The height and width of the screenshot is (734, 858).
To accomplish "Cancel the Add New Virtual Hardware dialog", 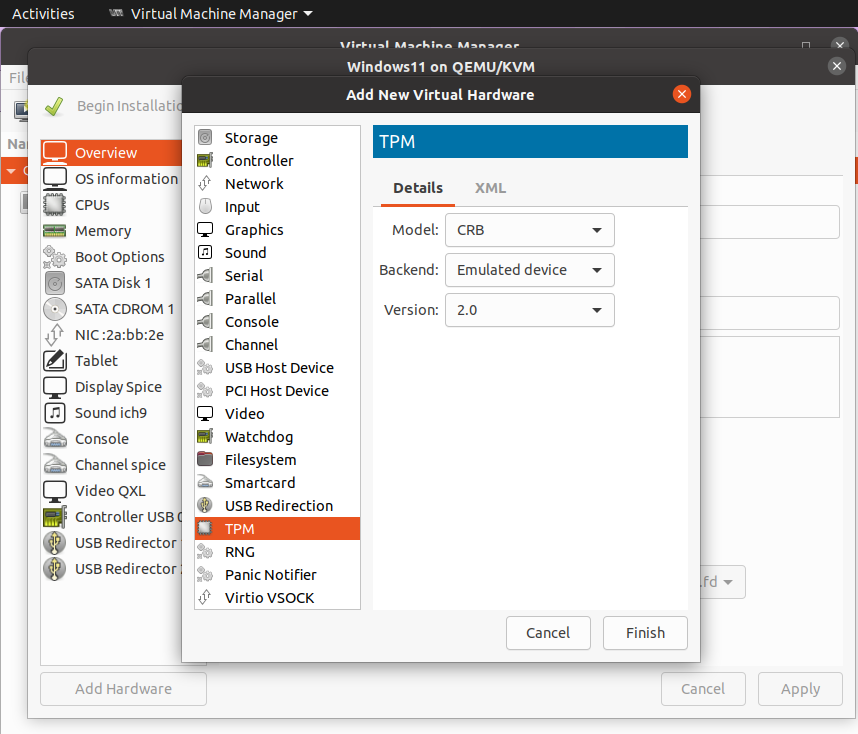I will pos(548,633).
